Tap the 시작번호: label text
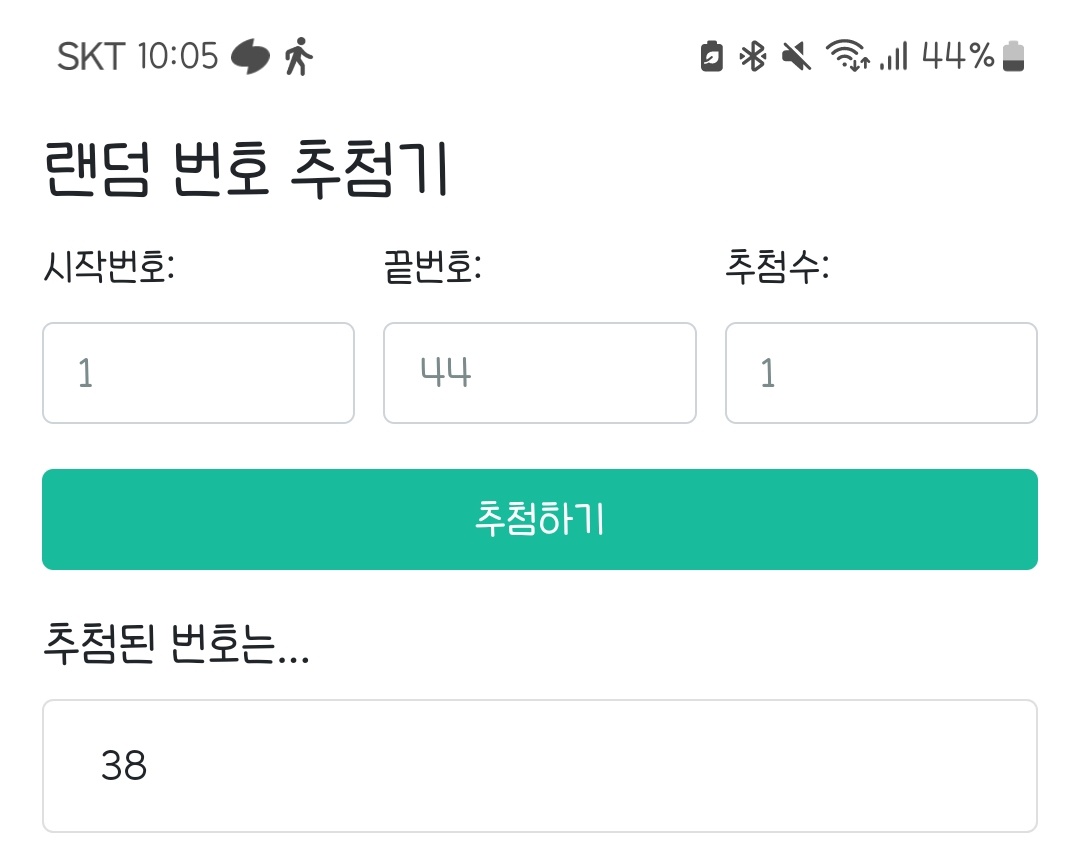The width and height of the screenshot is (1076, 860). (109, 268)
